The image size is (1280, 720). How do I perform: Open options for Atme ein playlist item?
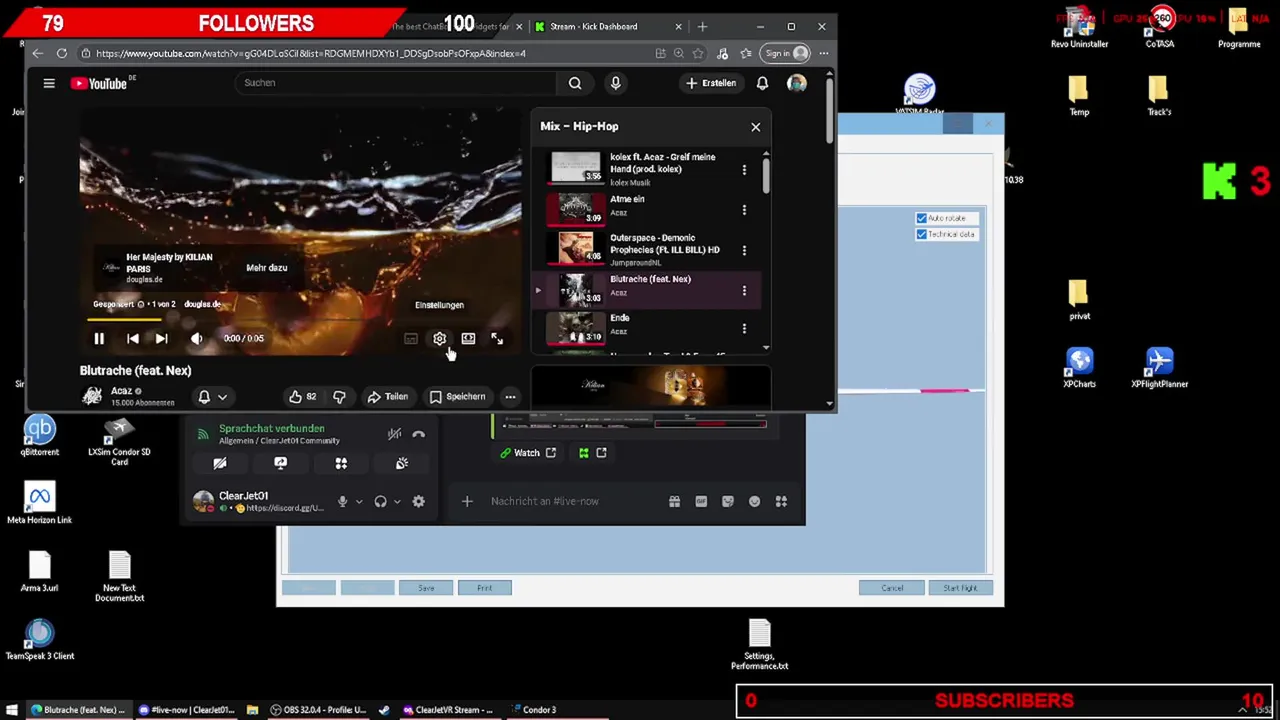click(x=744, y=210)
